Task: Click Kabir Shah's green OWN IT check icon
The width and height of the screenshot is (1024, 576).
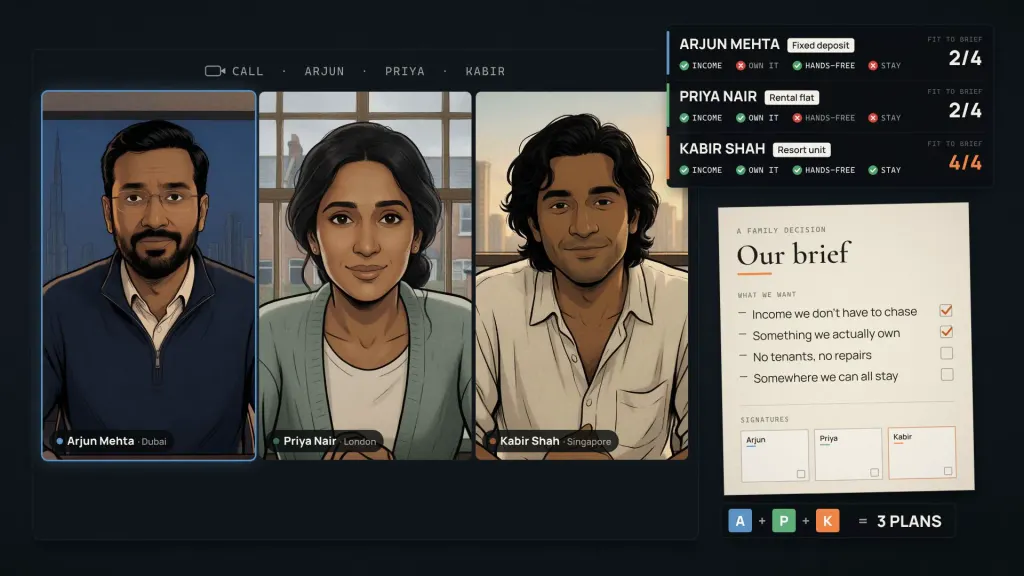Action: click(x=741, y=170)
